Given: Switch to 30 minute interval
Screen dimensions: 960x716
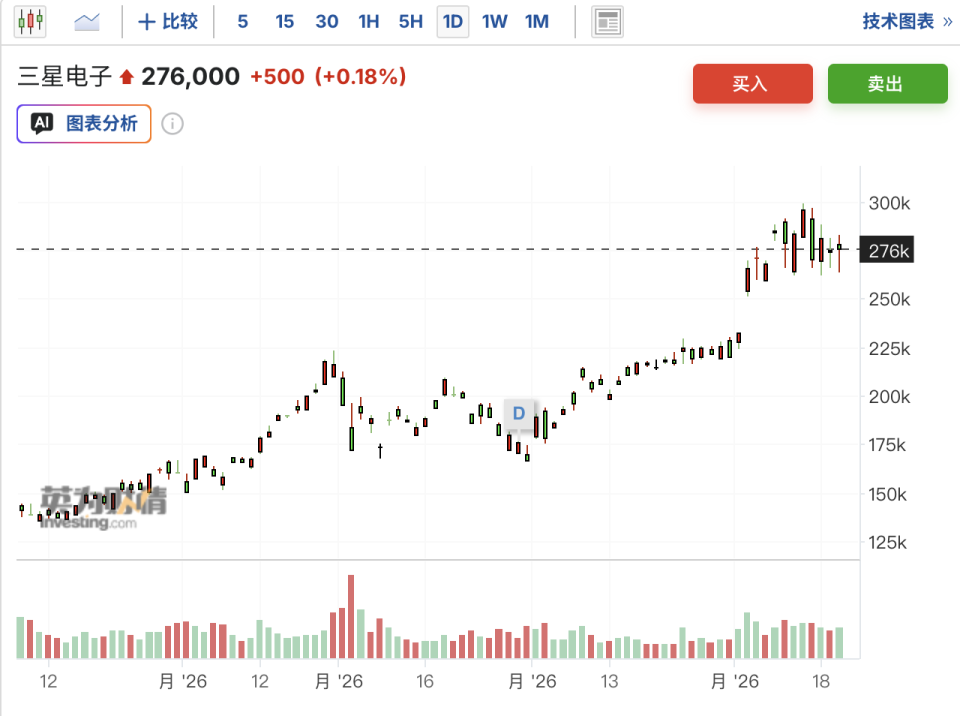Looking at the screenshot, I should [326, 21].
